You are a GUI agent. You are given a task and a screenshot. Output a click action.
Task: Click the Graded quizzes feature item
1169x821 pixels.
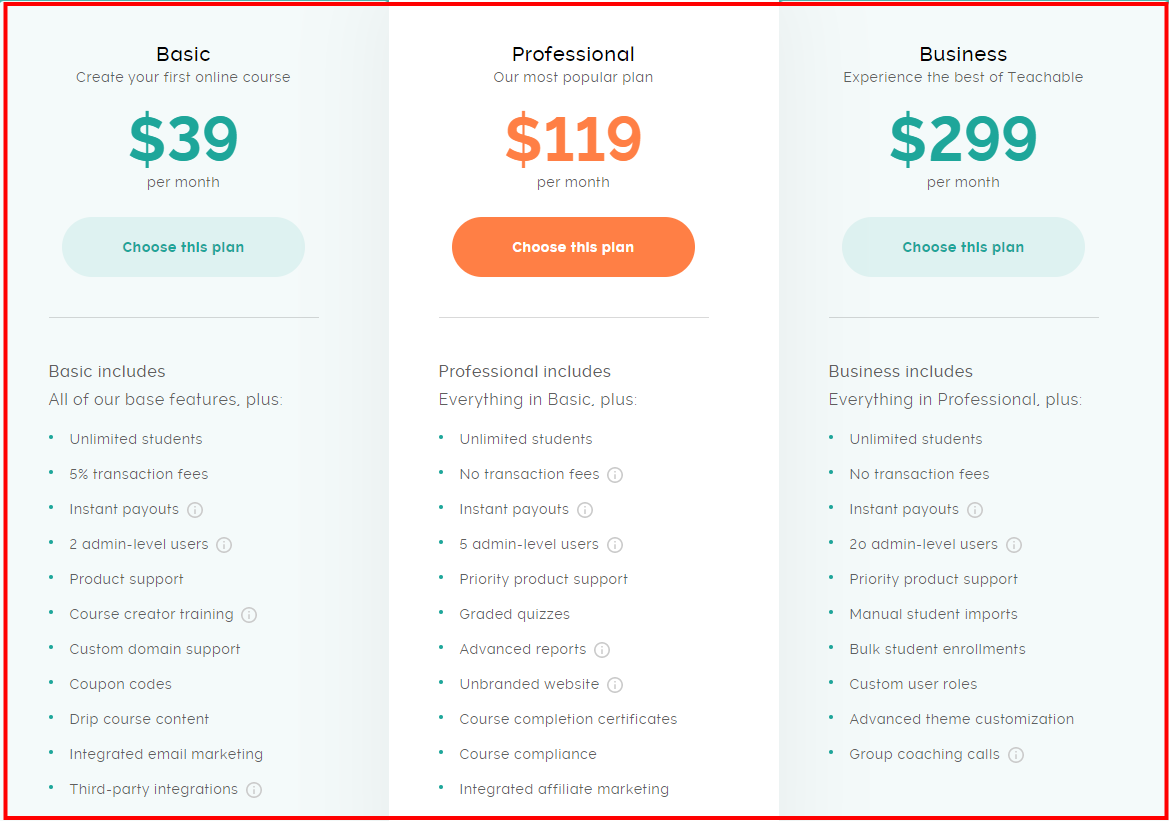(x=514, y=614)
